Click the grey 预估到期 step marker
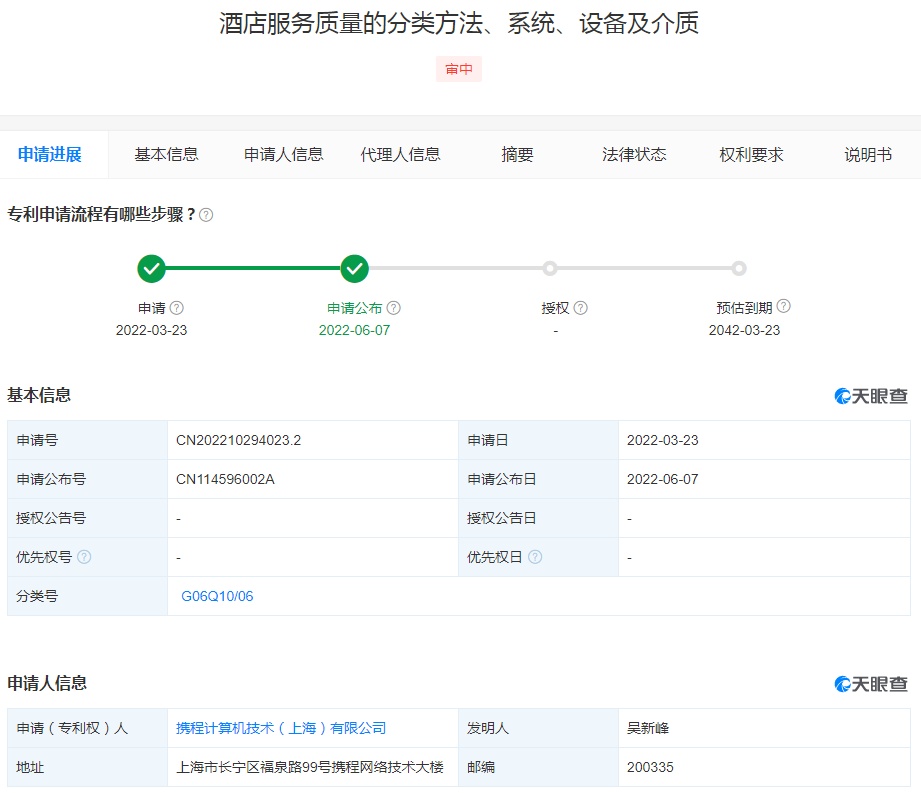Image resolution: width=921 pixels, height=793 pixels. 739,268
